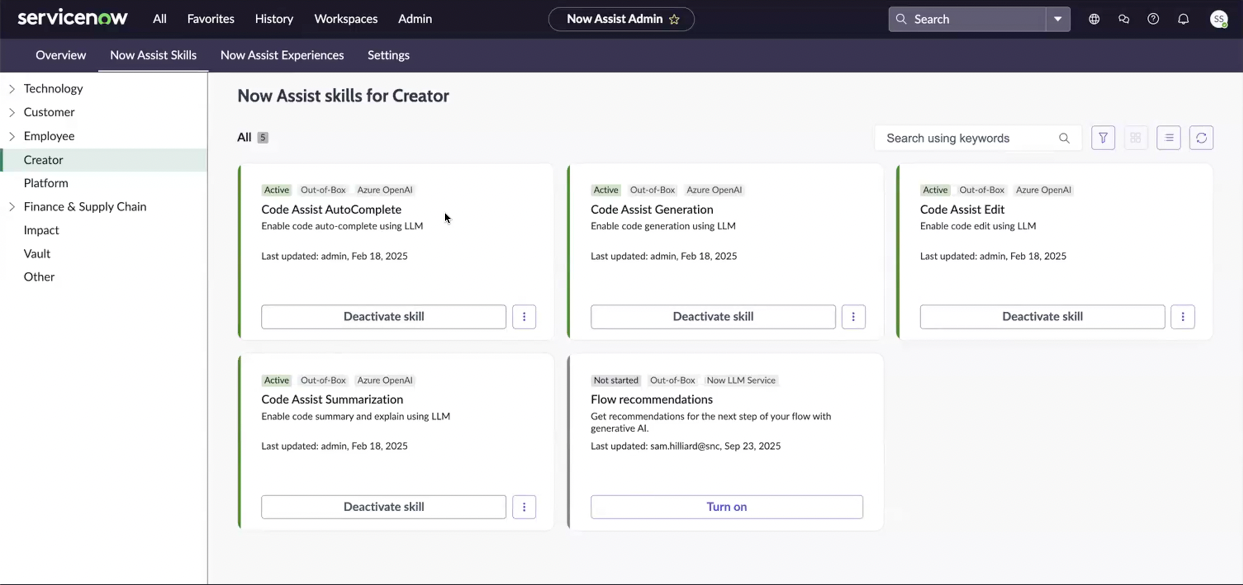This screenshot has height=585, width=1243.
Task: Deactivate the Code Assist AutoComplete skill
Action: coord(384,317)
